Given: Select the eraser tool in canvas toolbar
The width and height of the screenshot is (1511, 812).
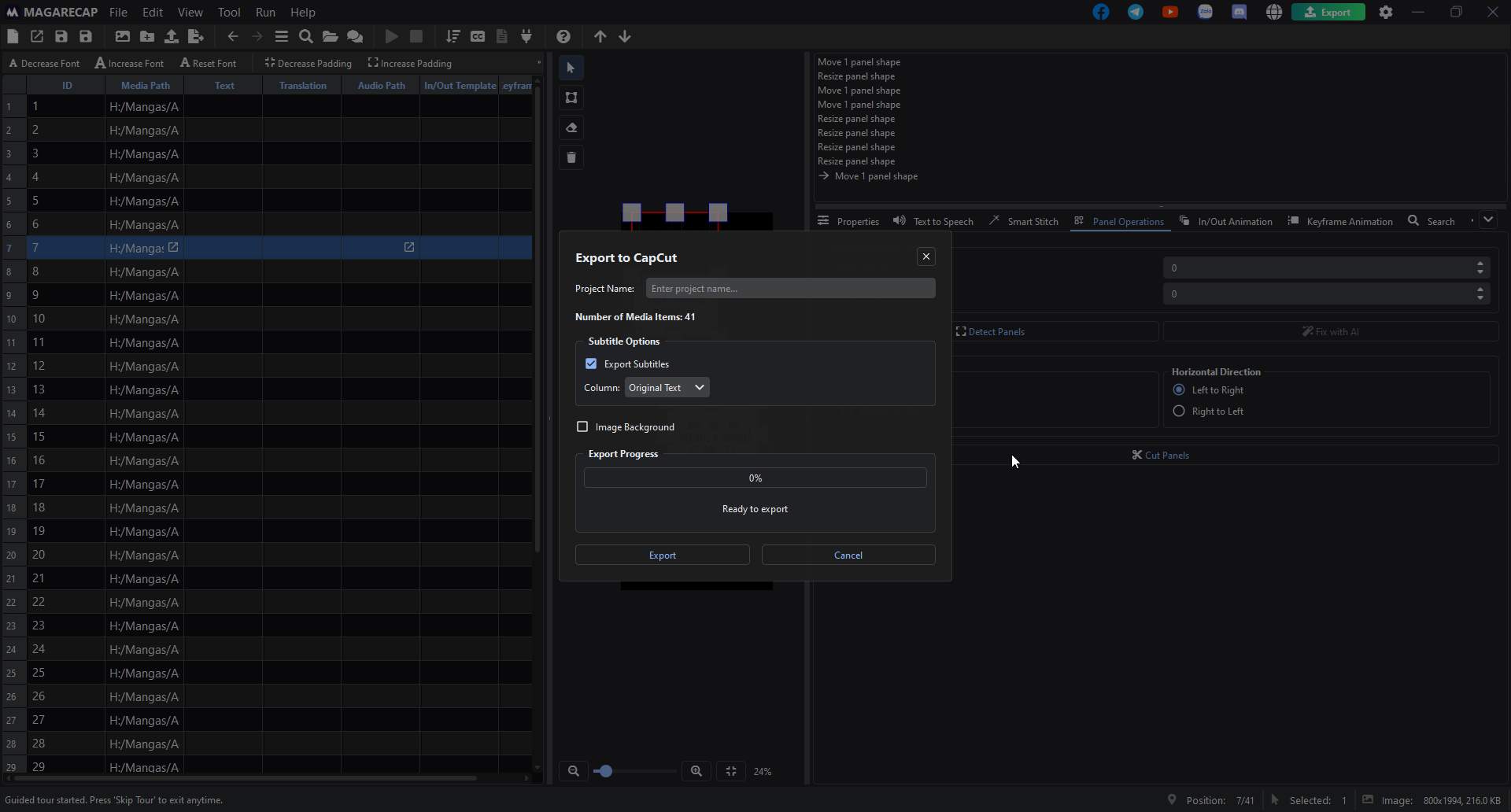Looking at the screenshot, I should click(571, 127).
